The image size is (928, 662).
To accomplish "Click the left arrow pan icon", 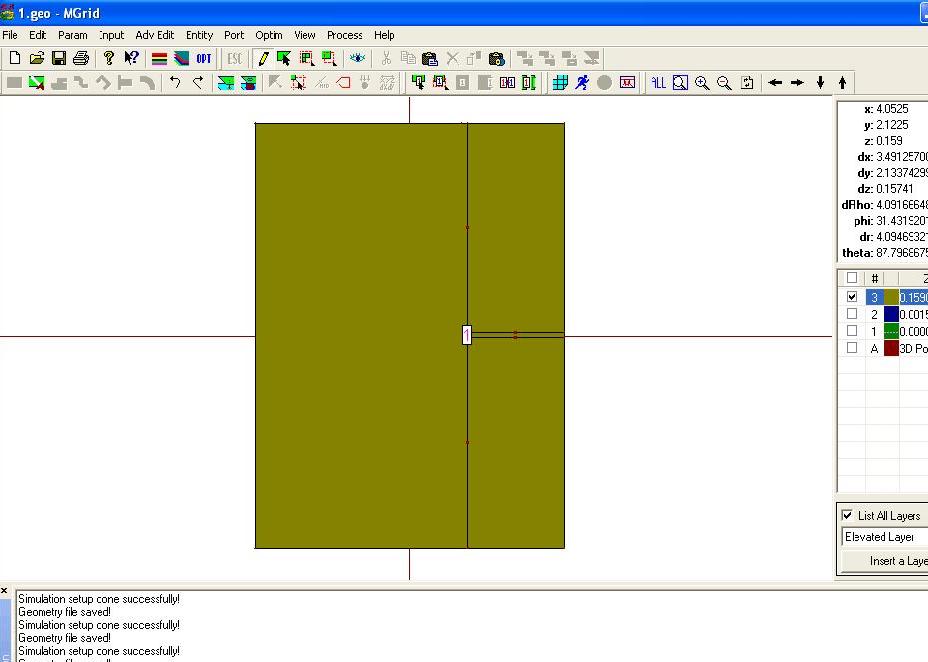I will [775, 83].
